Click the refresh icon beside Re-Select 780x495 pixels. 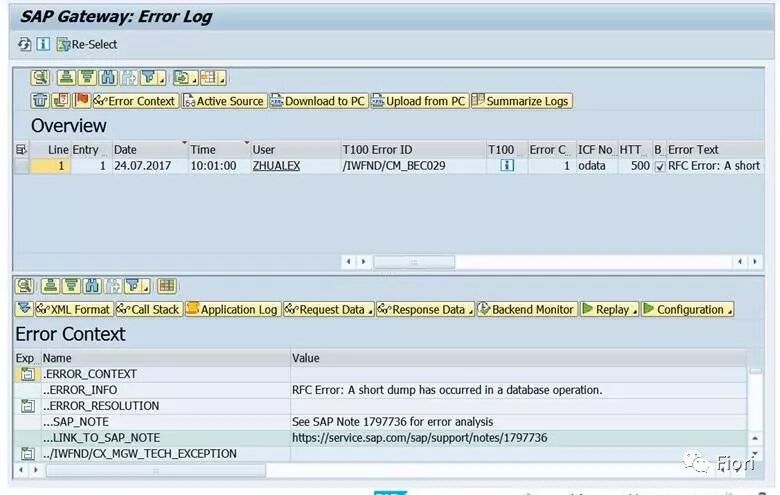coord(24,44)
